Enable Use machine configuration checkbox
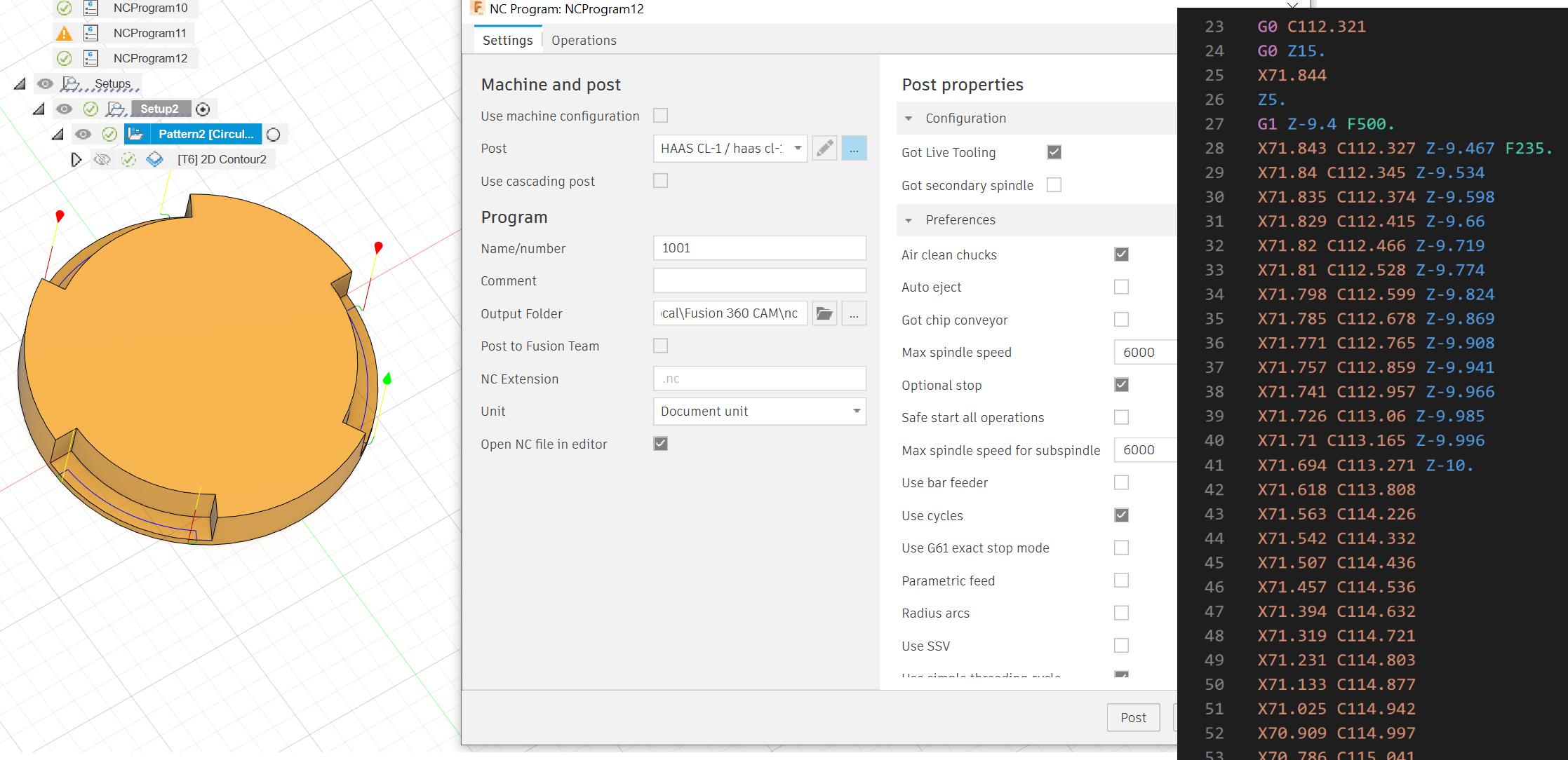The width and height of the screenshot is (1568, 760). pos(660,116)
